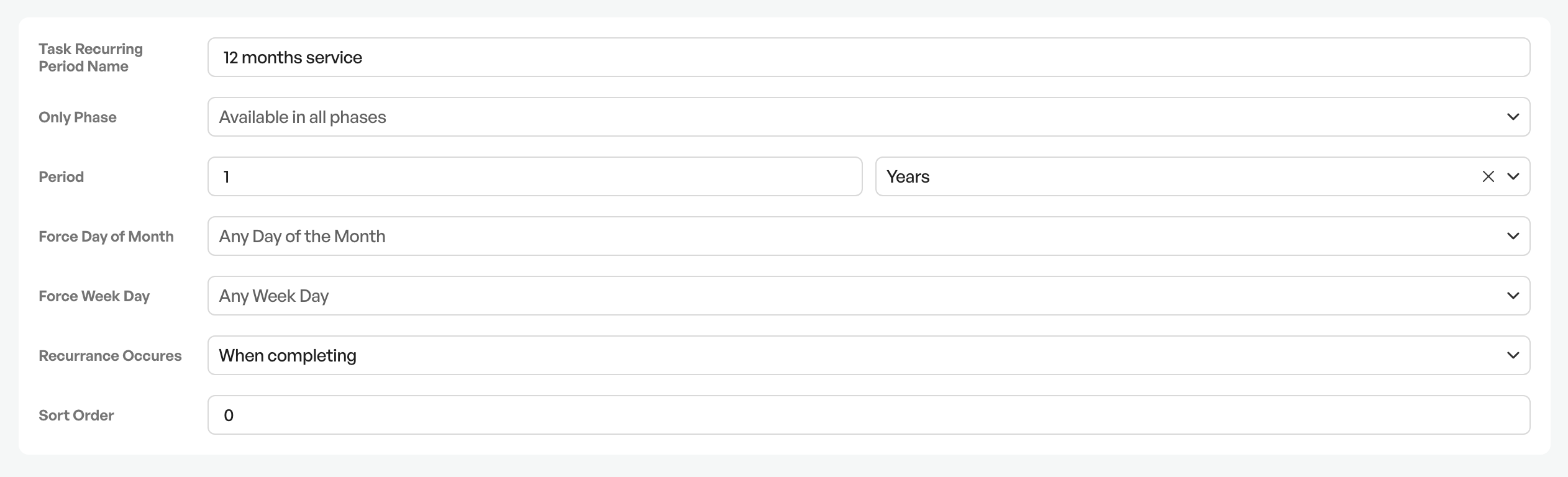1568x477 pixels.
Task: Click into the Period number field
Action: click(535, 176)
